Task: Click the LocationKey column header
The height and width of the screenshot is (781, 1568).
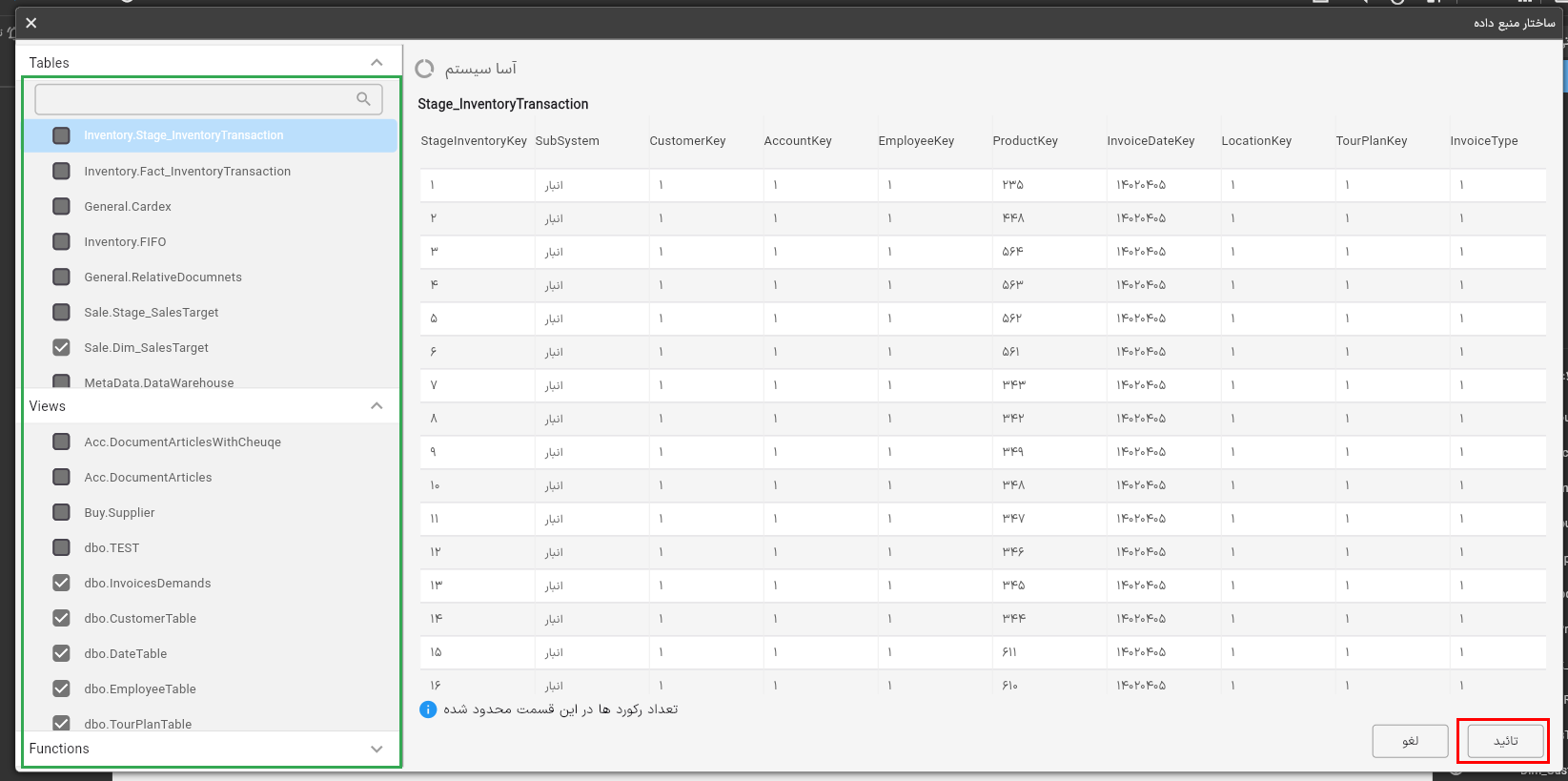Action: pyautogui.click(x=1256, y=141)
